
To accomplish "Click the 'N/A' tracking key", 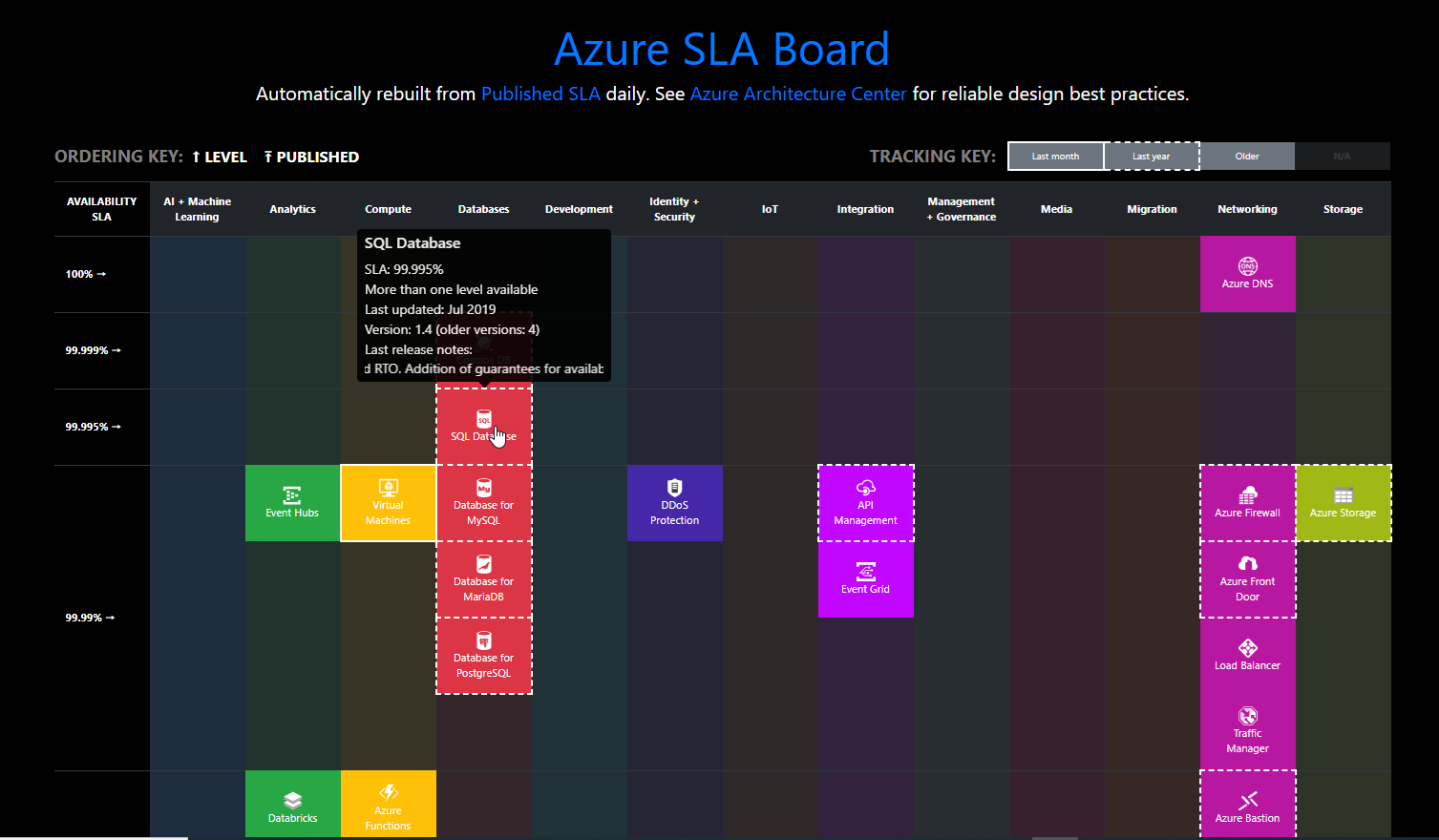I will coord(1343,157).
